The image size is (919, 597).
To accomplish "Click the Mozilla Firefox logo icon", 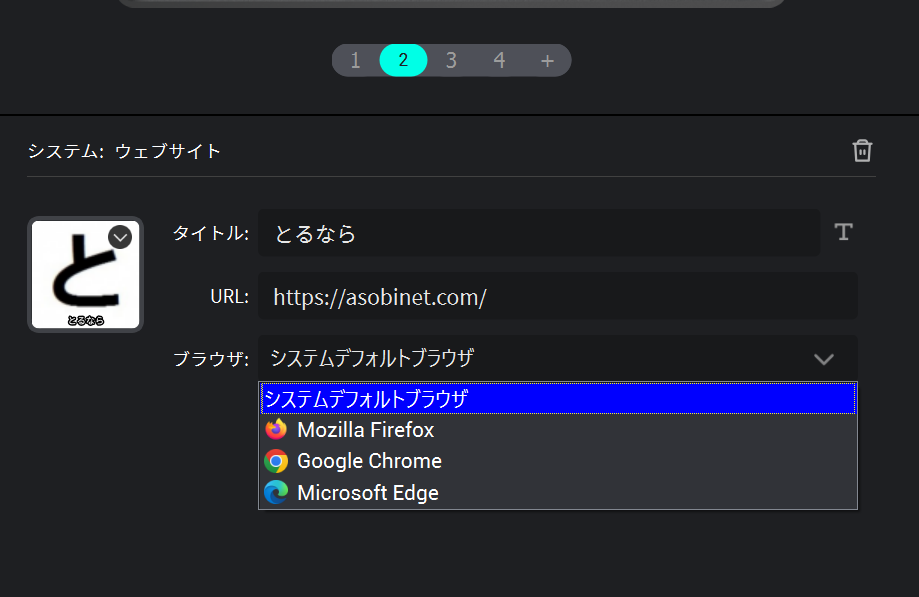I will pyautogui.click(x=276, y=430).
